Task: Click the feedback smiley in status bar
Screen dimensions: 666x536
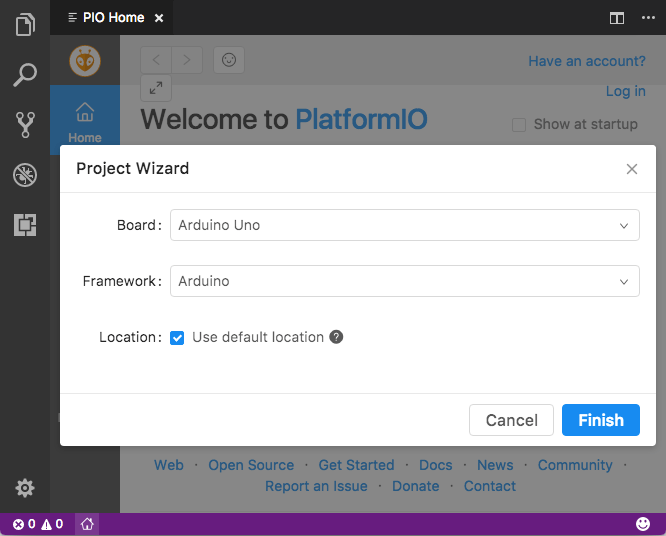Action: pos(643,524)
